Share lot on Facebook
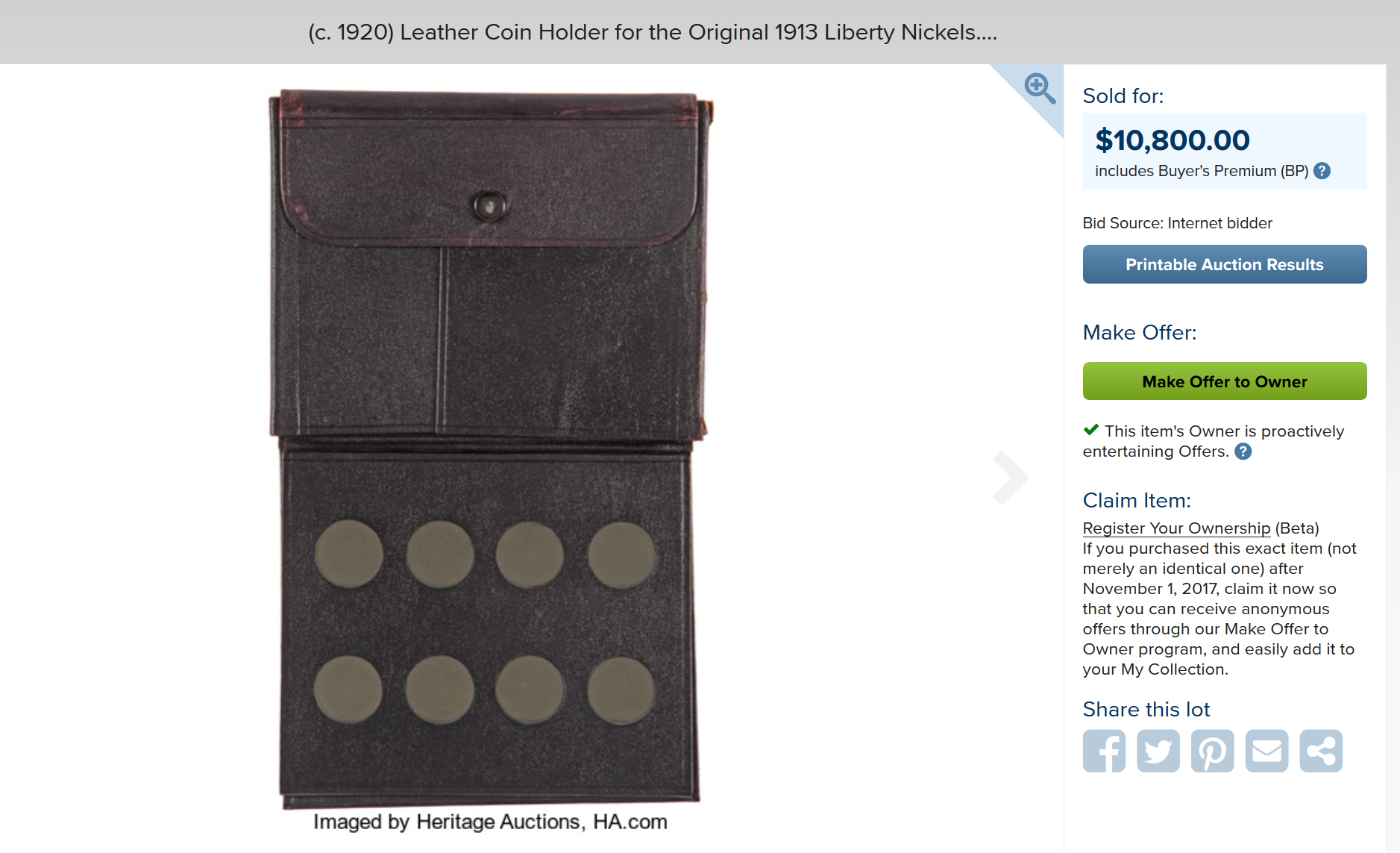The width and height of the screenshot is (1400, 853). [x=1104, y=751]
